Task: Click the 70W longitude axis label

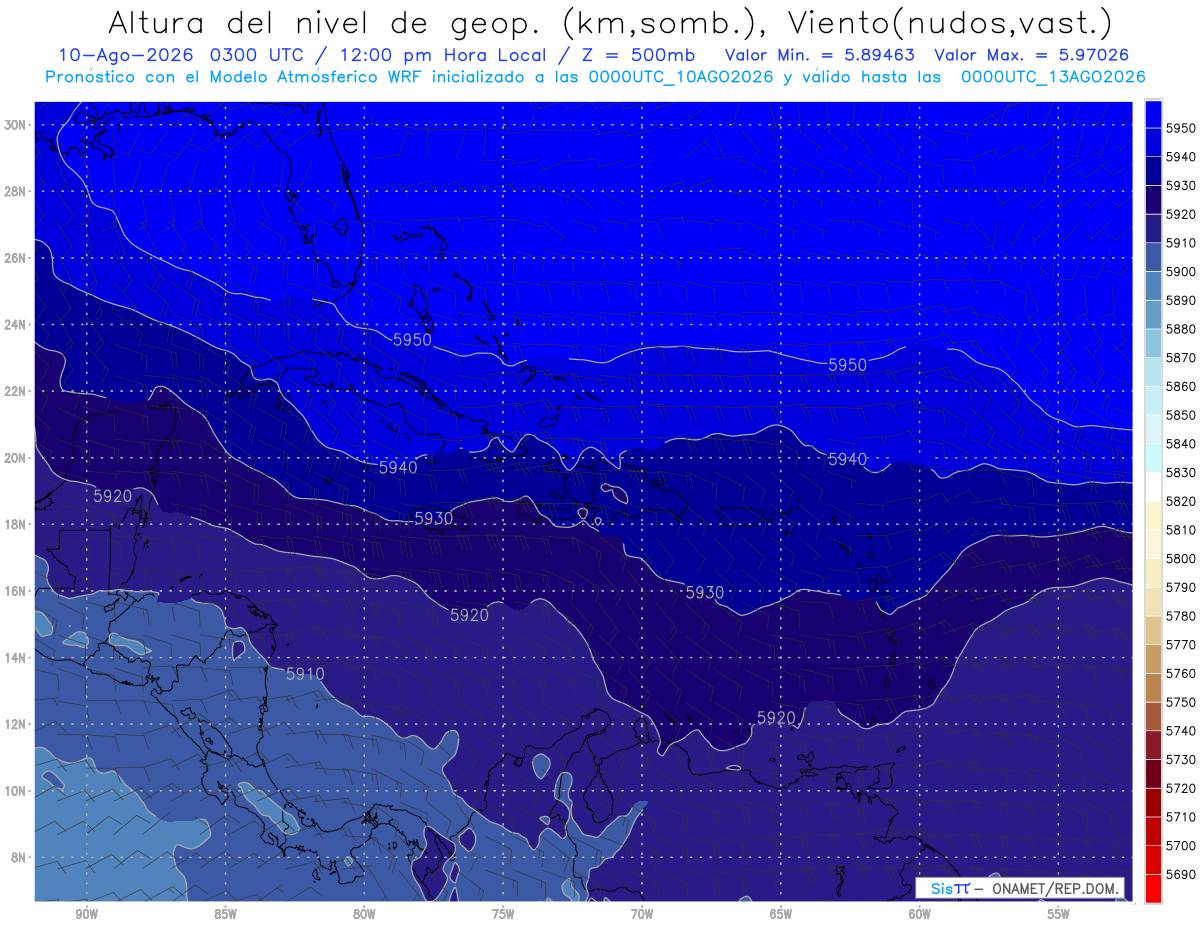Action: 642,914
